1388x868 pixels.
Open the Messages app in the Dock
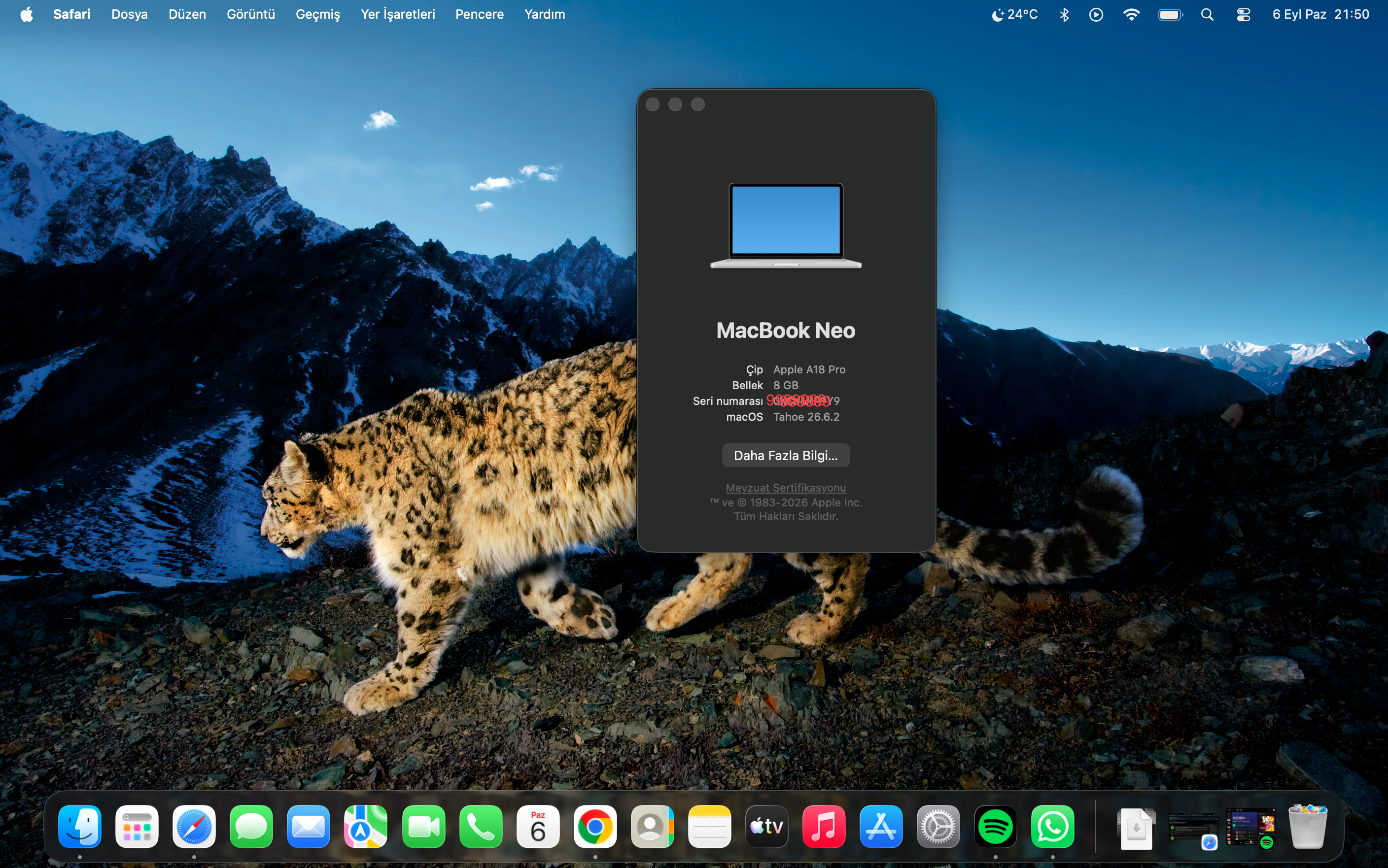tap(251, 827)
